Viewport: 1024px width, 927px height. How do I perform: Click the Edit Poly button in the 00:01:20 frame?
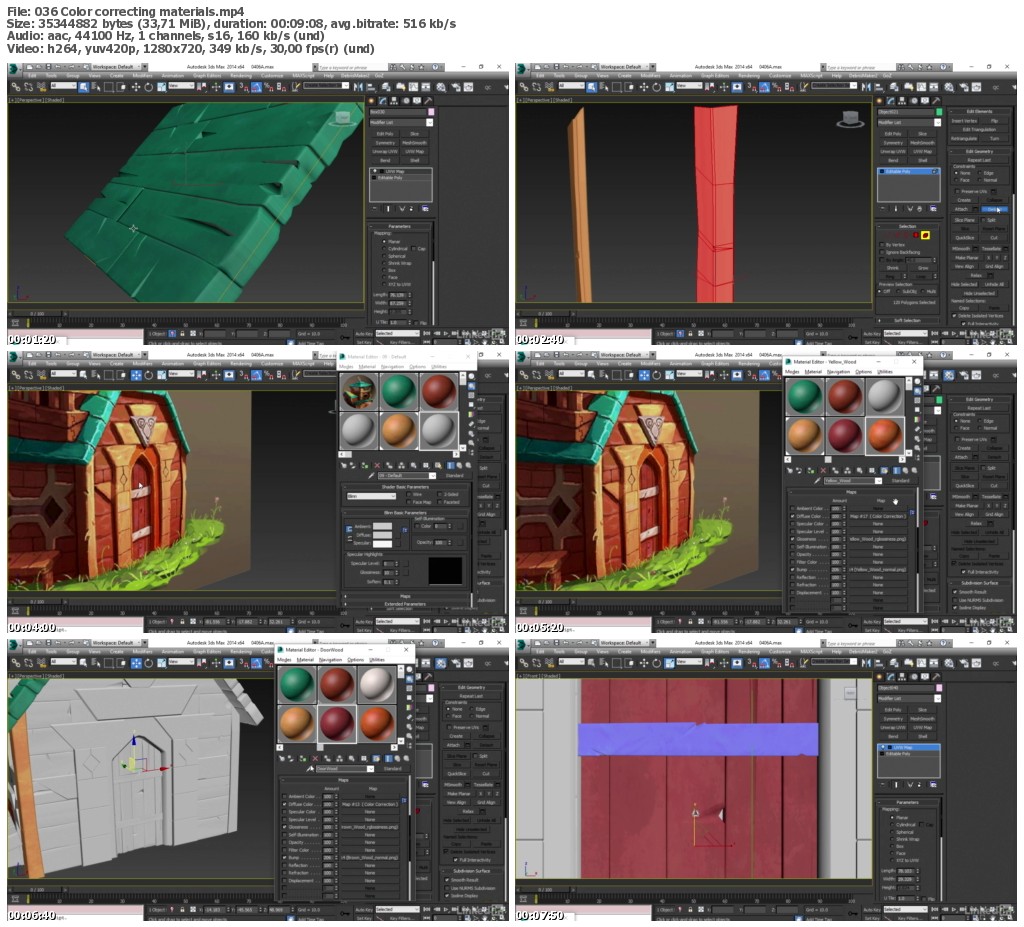click(x=385, y=133)
